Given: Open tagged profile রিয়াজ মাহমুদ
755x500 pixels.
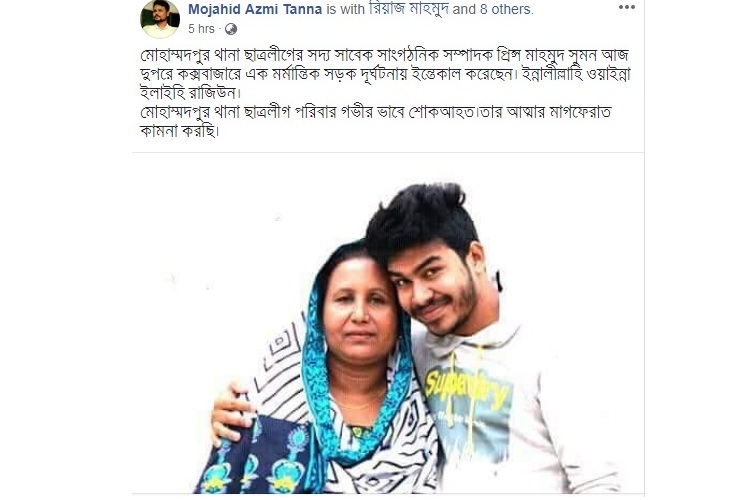Looking at the screenshot, I should click(409, 9).
